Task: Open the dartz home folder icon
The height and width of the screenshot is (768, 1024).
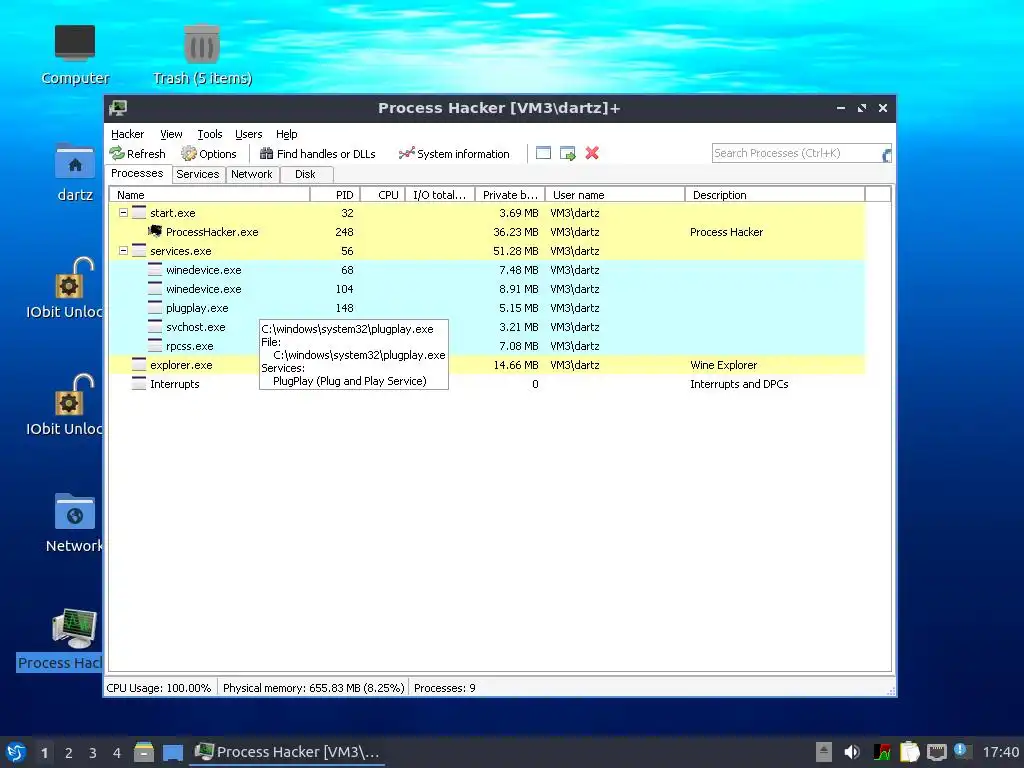Action: 74,172
